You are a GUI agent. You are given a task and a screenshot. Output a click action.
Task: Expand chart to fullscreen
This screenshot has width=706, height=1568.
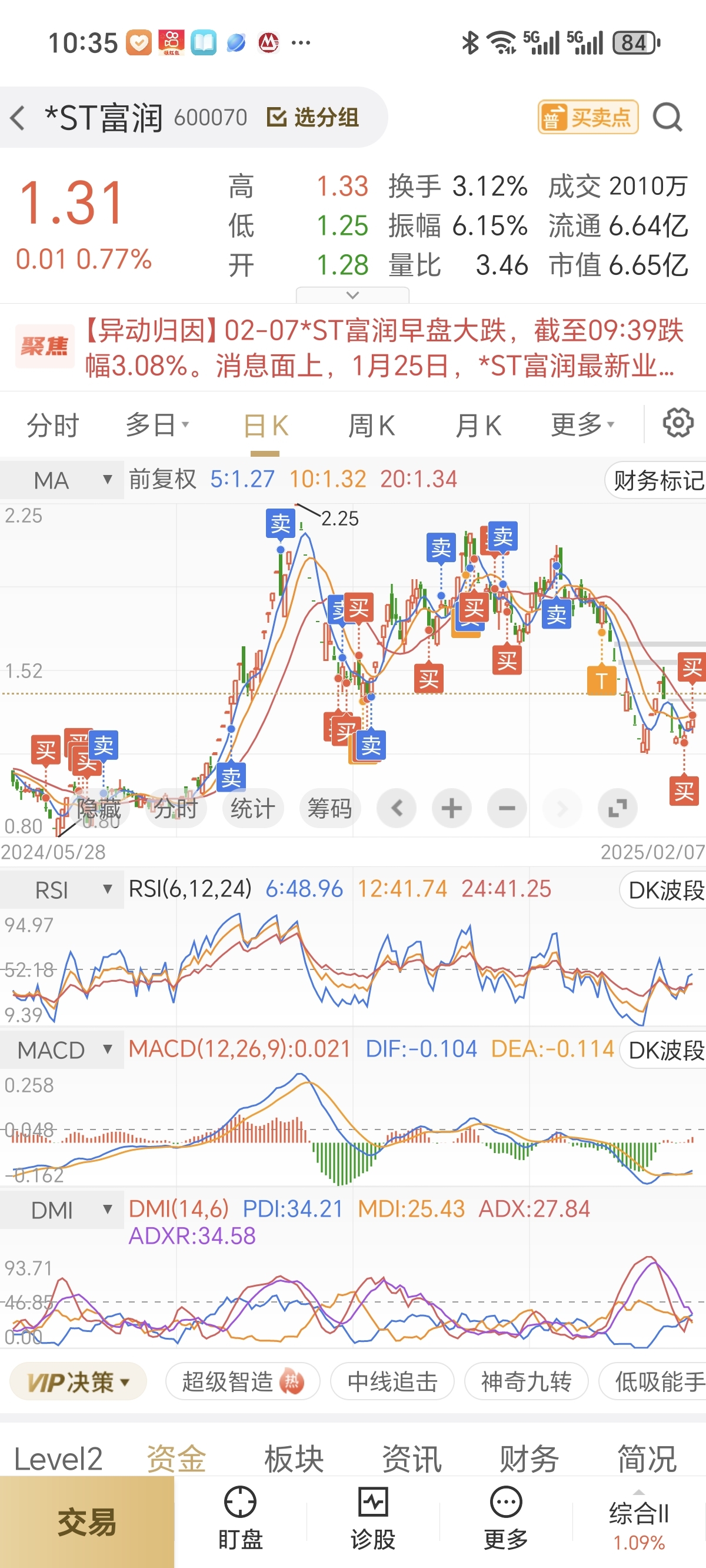click(618, 808)
